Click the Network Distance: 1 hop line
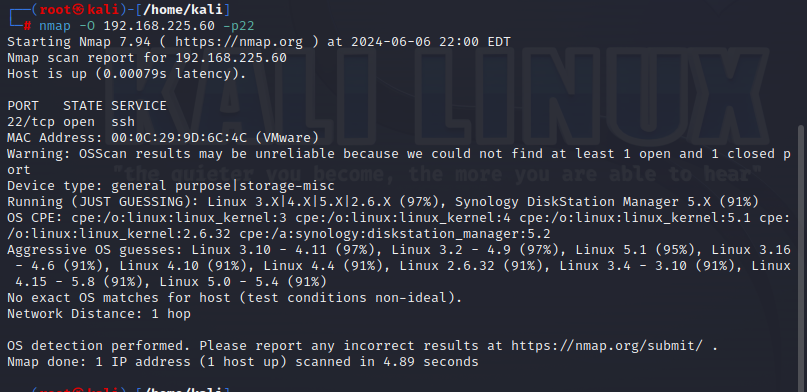 (x=99, y=314)
